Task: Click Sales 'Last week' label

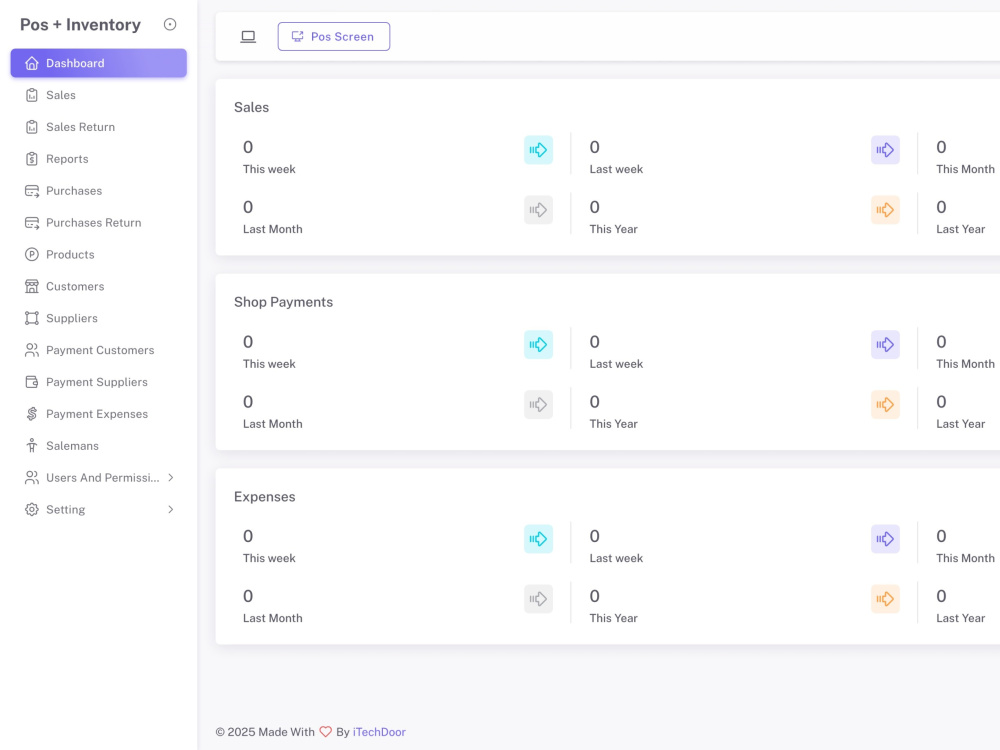Action: (x=616, y=169)
